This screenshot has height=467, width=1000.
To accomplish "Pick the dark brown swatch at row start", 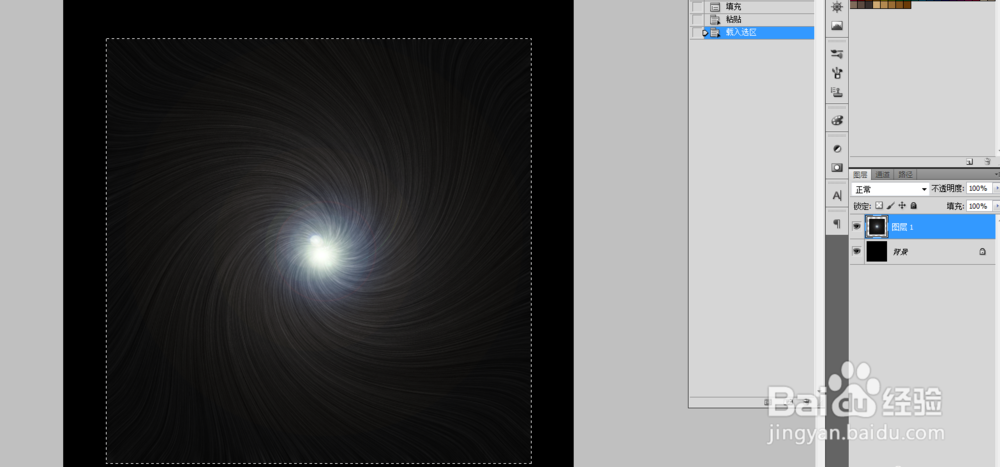I will click(x=853, y=4).
